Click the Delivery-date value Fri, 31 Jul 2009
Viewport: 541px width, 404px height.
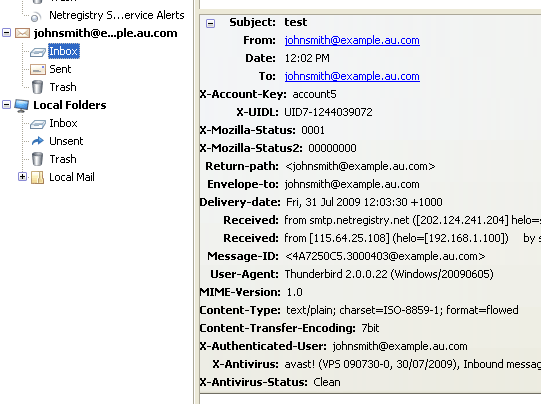364,202
